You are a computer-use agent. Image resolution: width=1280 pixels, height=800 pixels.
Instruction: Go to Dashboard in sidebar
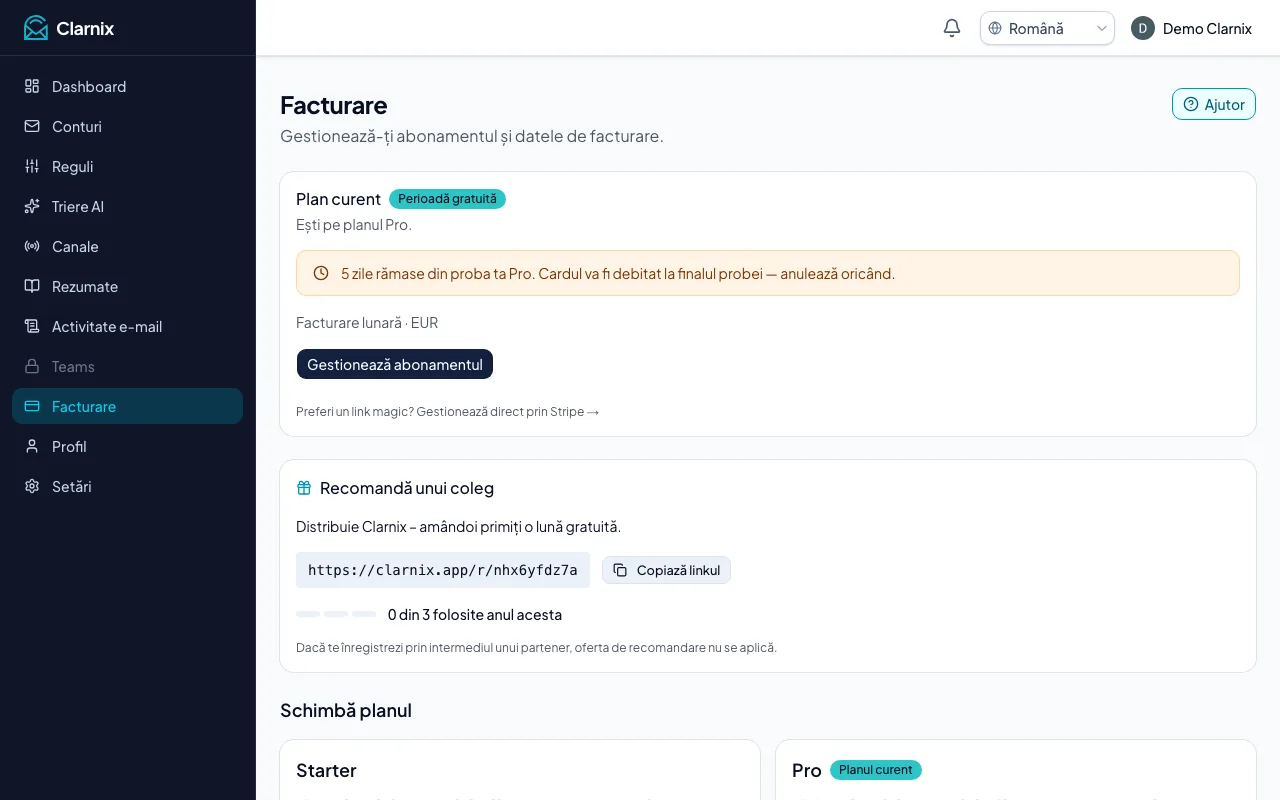click(x=127, y=86)
